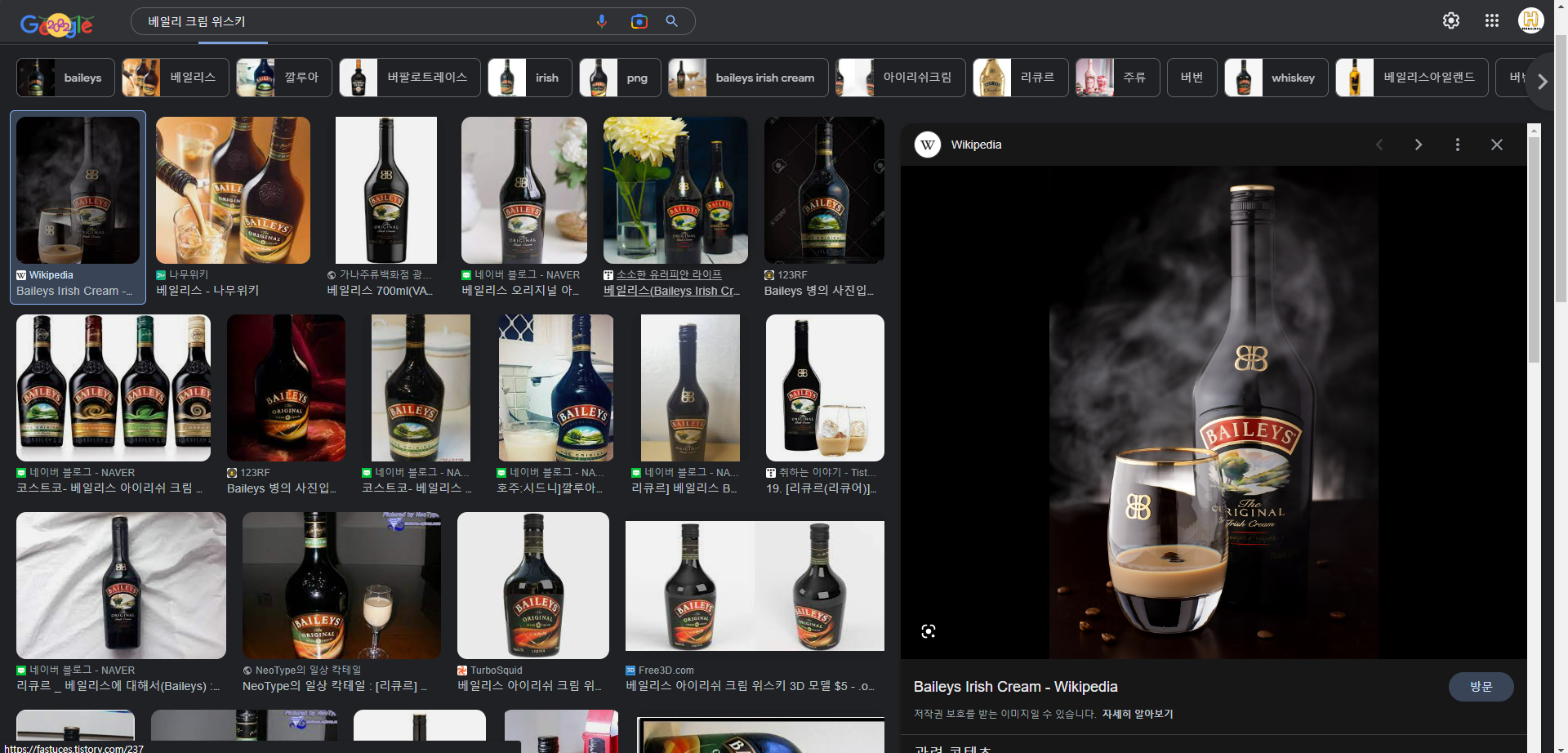The image size is (1568, 753).
Task: Select the 'whiskey' filter chip
Action: (1276, 78)
